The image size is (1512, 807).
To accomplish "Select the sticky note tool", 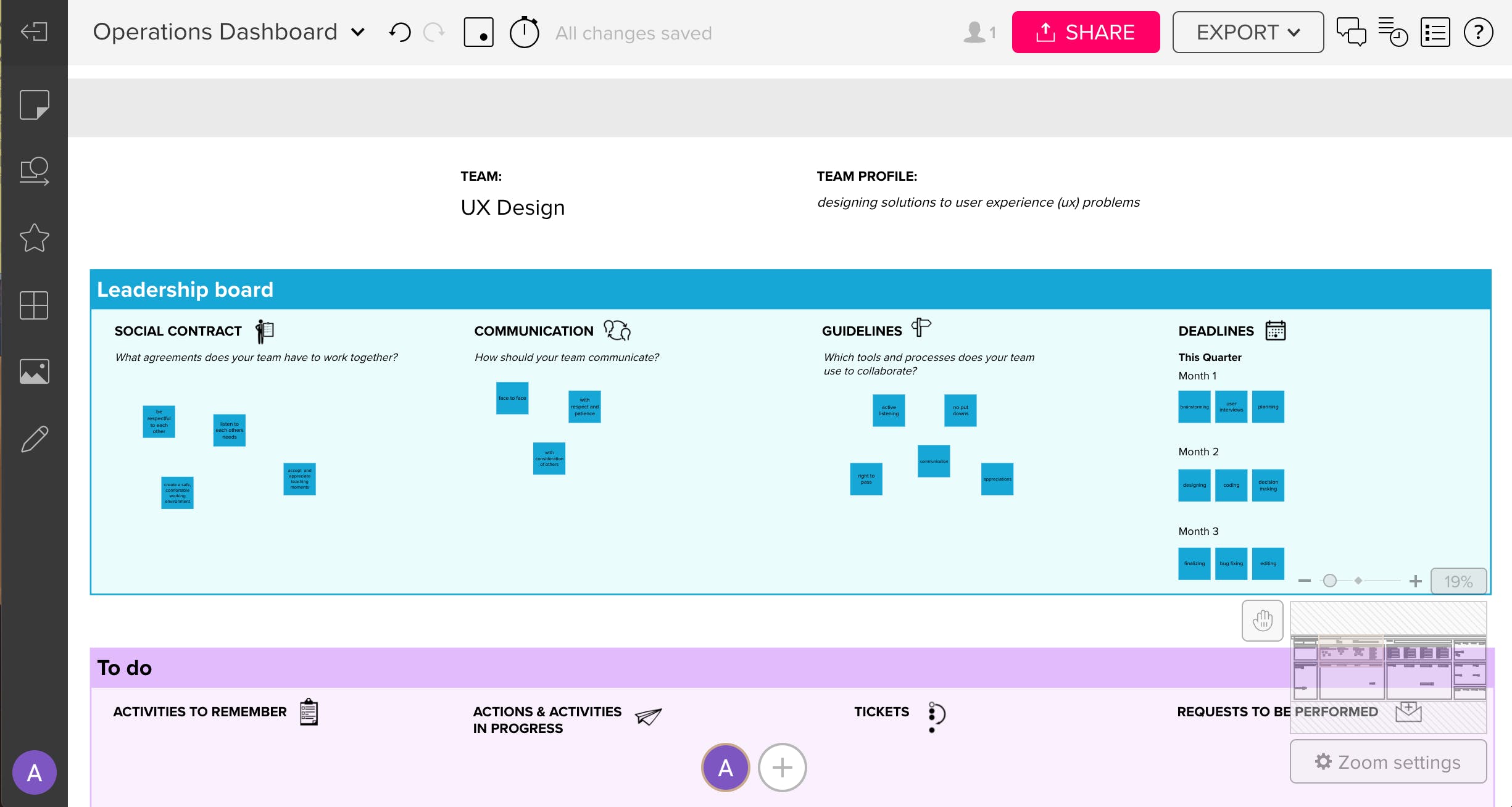I will click(x=34, y=105).
